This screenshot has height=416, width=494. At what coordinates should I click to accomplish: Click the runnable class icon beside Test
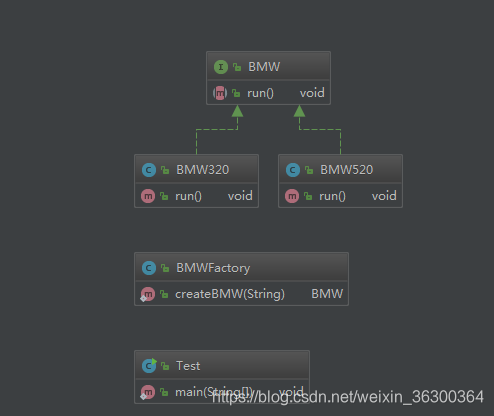point(149,366)
